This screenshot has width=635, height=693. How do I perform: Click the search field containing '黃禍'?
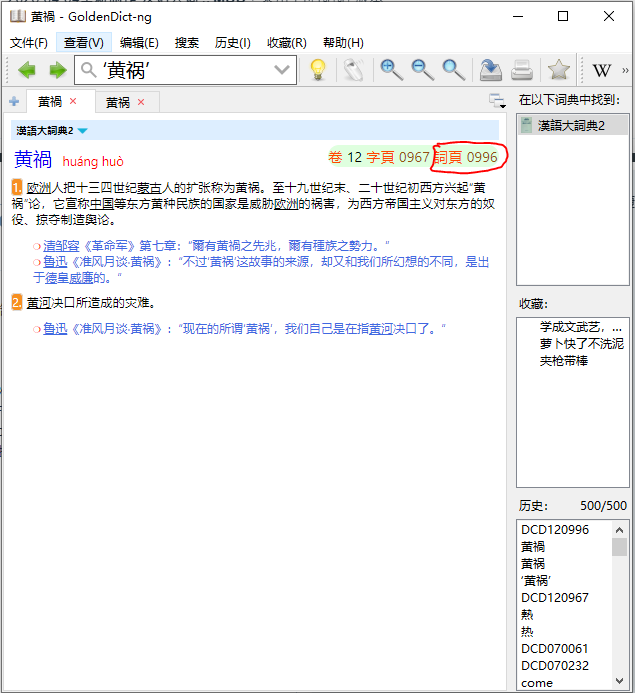click(186, 70)
